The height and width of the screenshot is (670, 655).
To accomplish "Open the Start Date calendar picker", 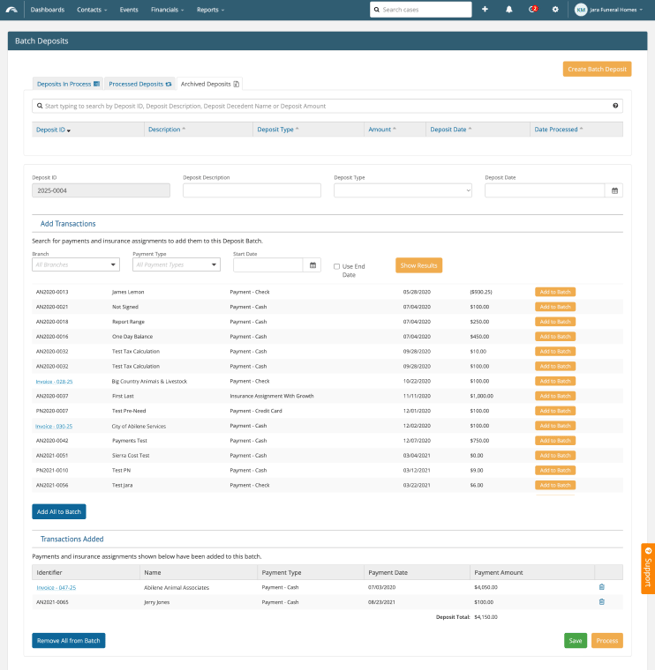I will point(313,265).
